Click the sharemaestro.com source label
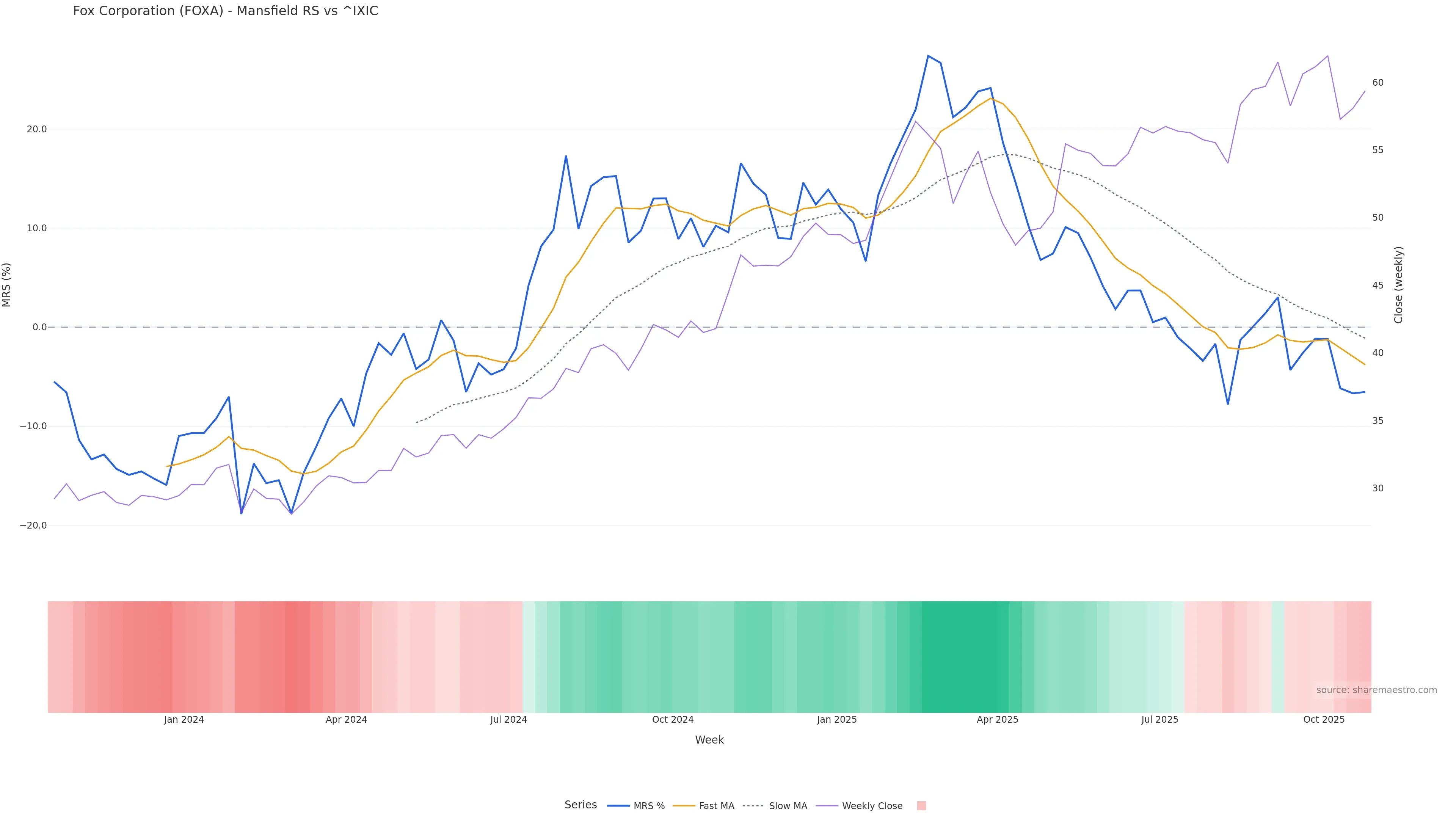Screen dimensions: 1456x819 pyautogui.click(x=1376, y=690)
